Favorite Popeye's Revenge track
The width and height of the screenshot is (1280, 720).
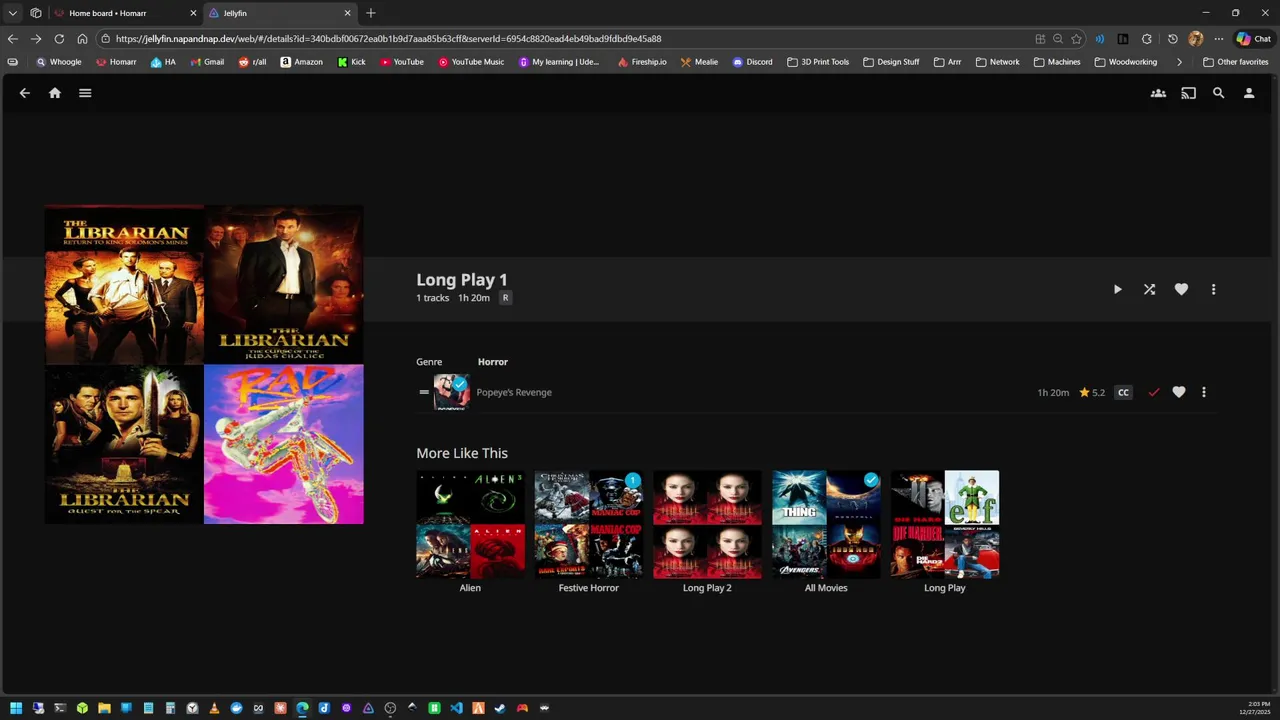click(1179, 392)
